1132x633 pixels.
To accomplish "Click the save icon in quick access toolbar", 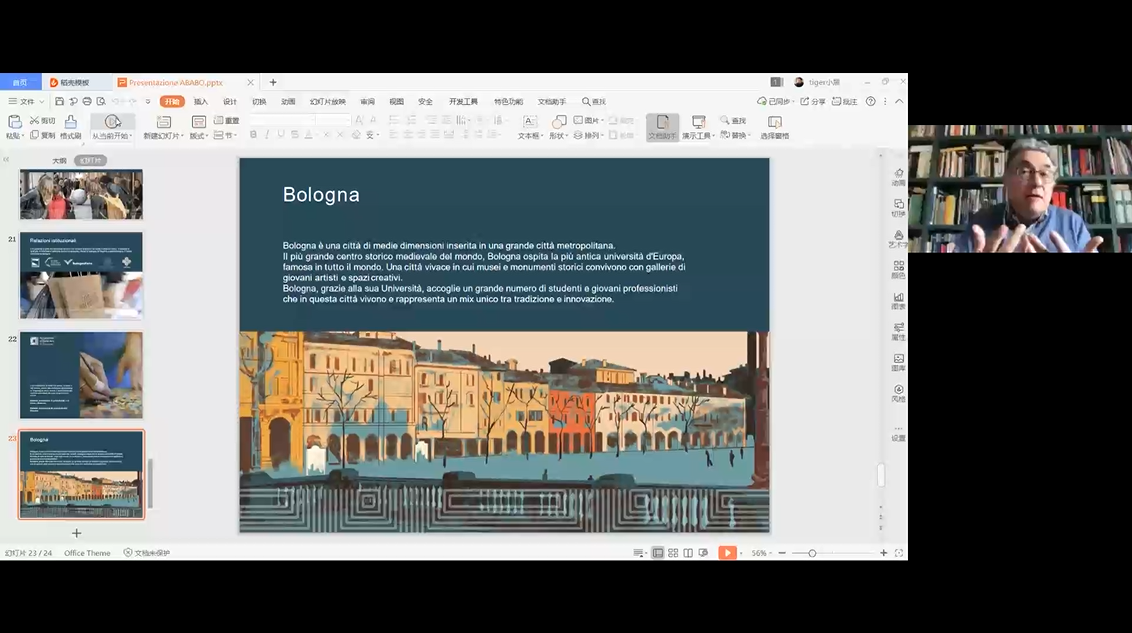I will click(x=61, y=101).
